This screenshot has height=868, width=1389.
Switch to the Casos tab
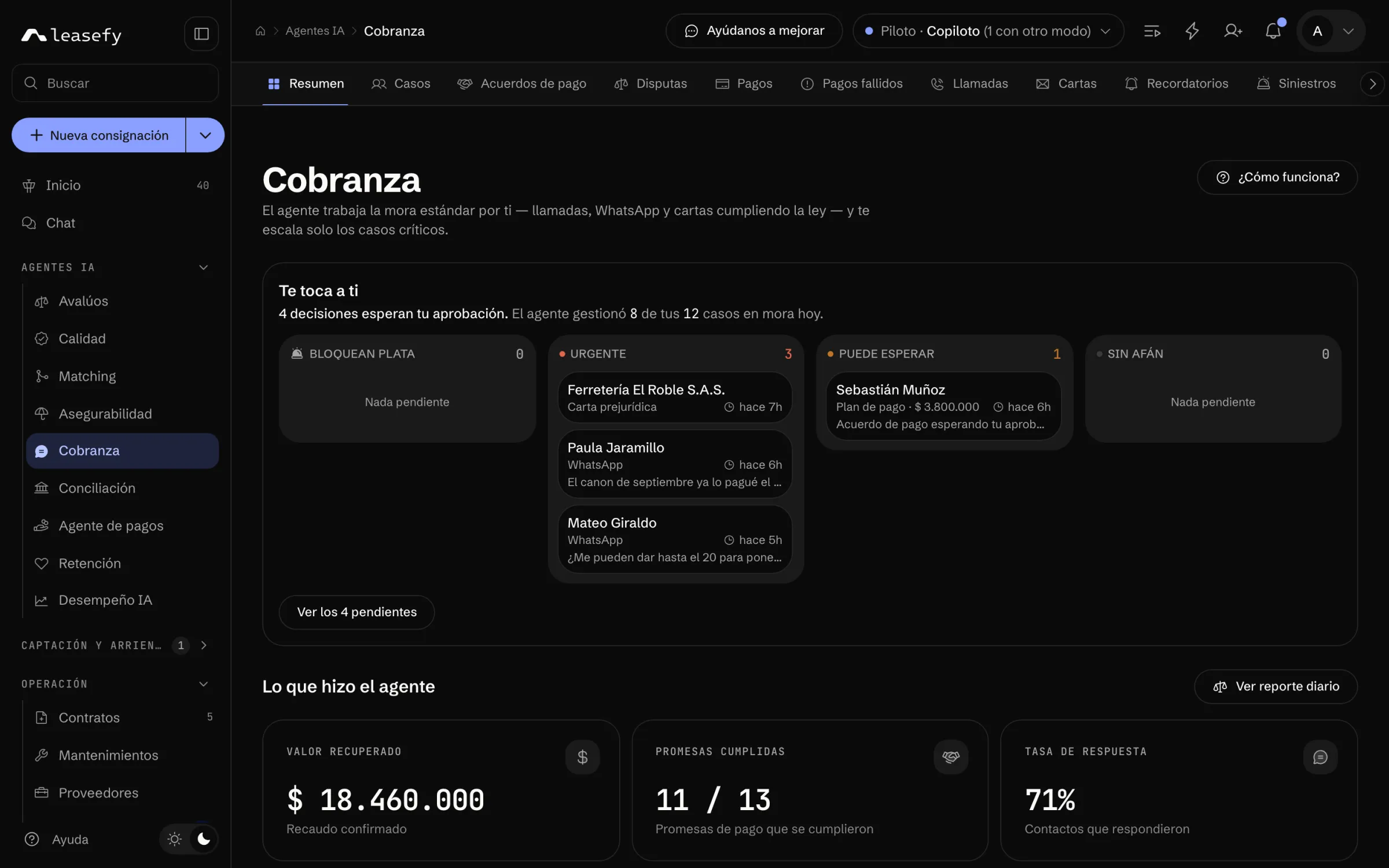pos(400,84)
